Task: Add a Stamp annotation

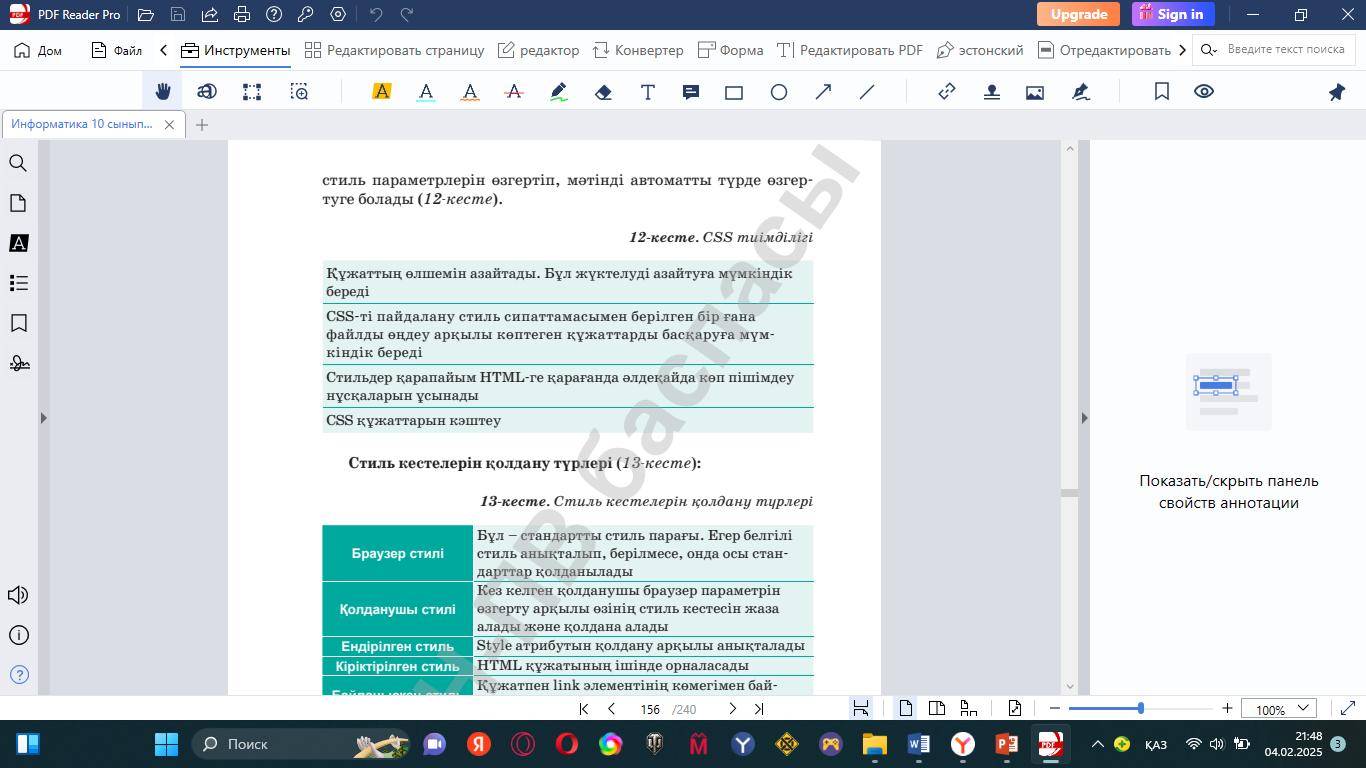Action: pos(991,92)
